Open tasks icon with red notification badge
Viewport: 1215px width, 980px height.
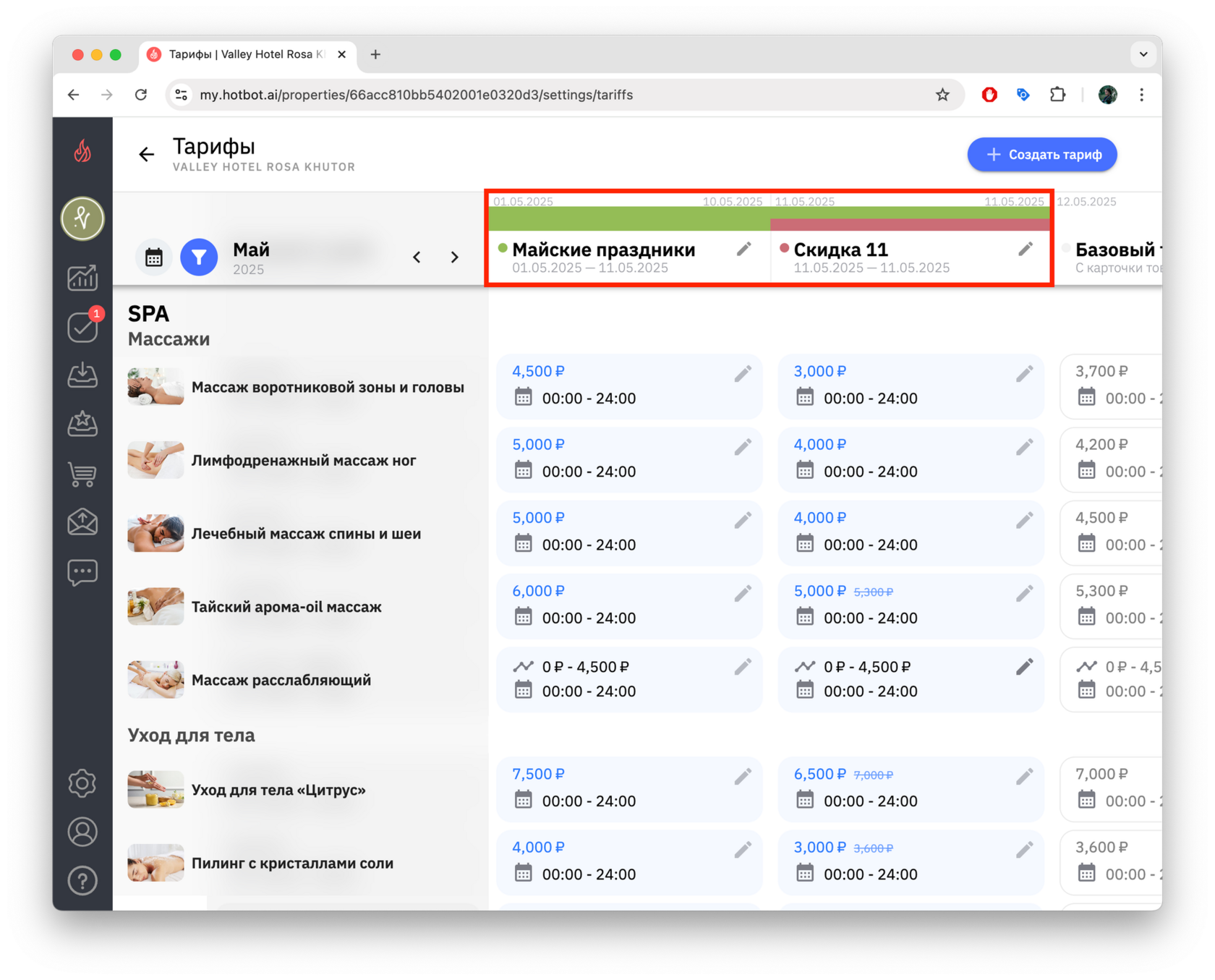(82, 327)
